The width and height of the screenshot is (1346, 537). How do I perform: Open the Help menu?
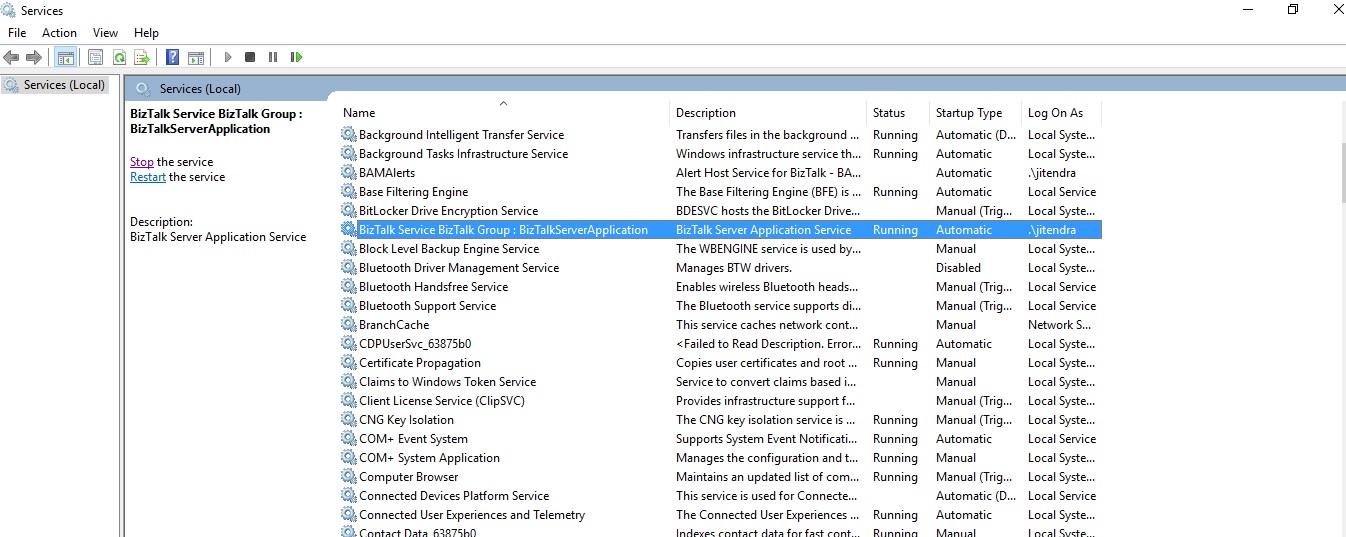[146, 33]
